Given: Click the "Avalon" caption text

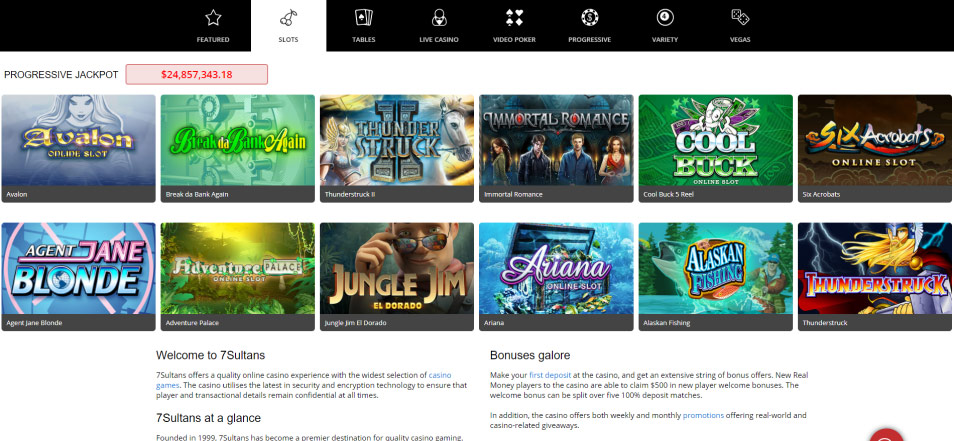Looking at the screenshot, I should click(x=16, y=195).
